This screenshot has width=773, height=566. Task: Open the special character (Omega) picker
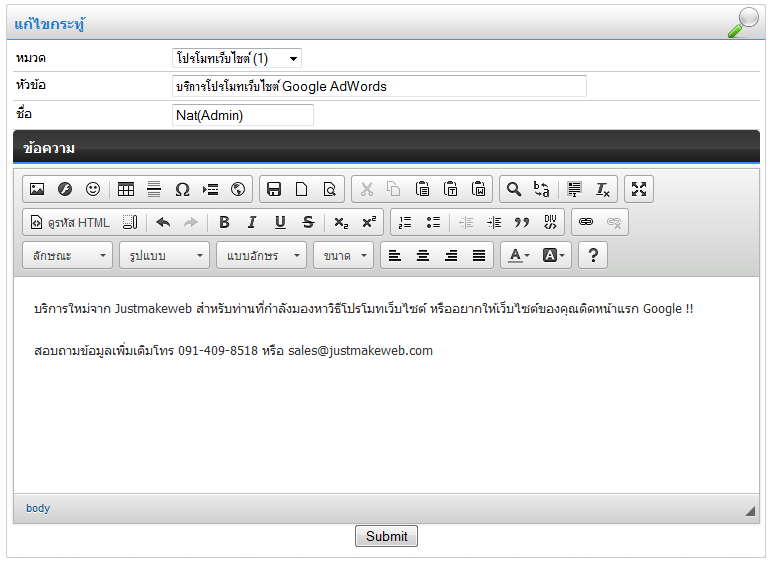(x=182, y=189)
